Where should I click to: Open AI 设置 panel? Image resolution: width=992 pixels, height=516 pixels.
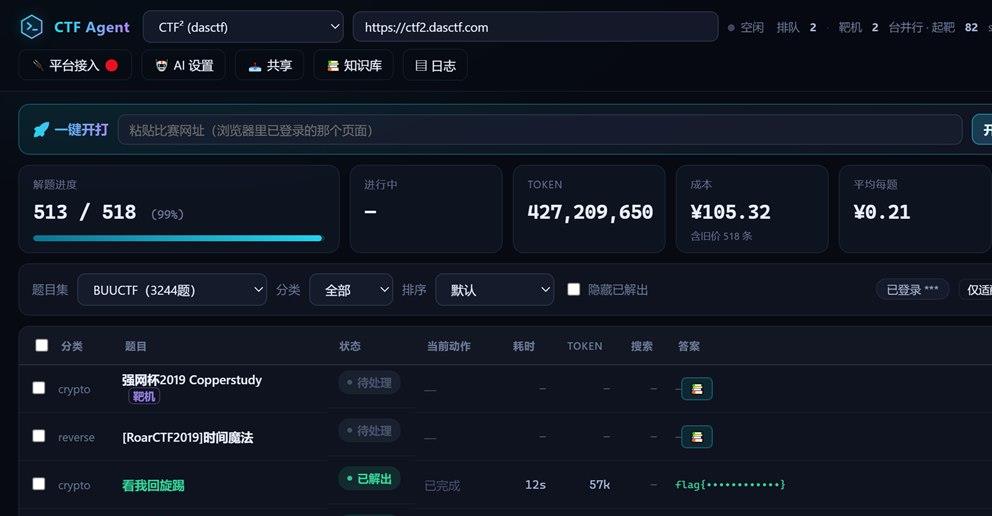(184, 65)
